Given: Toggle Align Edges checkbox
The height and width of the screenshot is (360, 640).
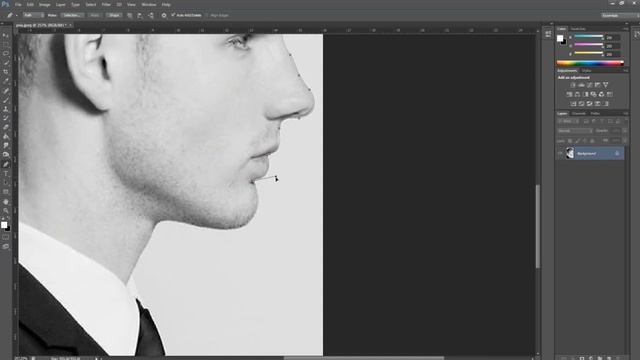Looking at the screenshot, I should (207, 15).
